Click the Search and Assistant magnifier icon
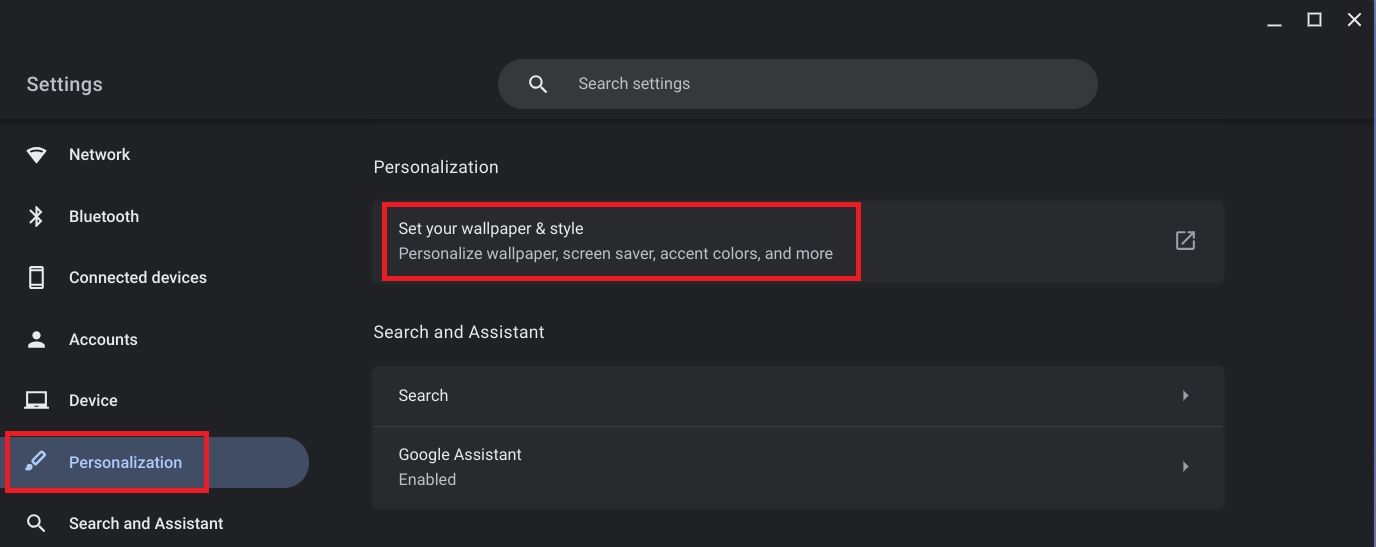Image resolution: width=1376 pixels, height=547 pixels. pos(37,523)
